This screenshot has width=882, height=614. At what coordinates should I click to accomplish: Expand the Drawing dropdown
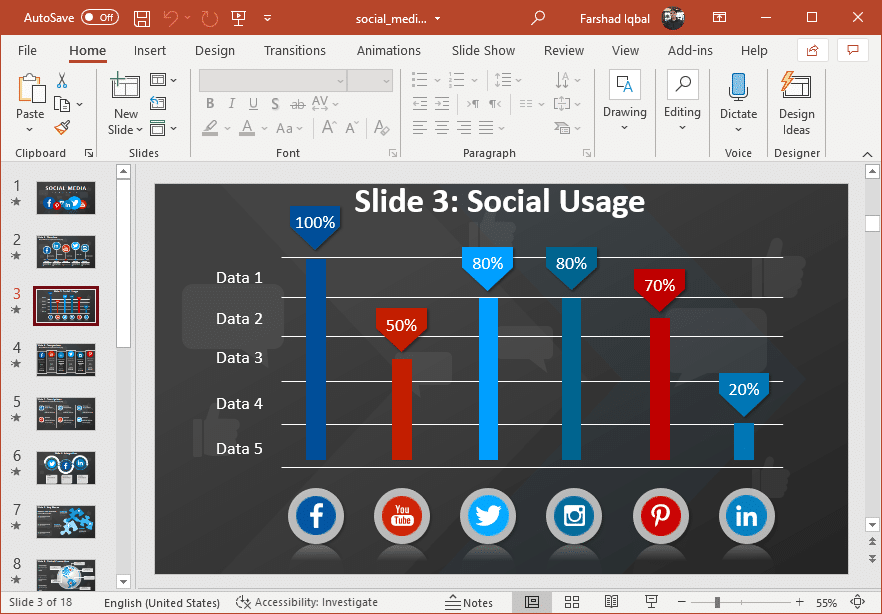624,129
